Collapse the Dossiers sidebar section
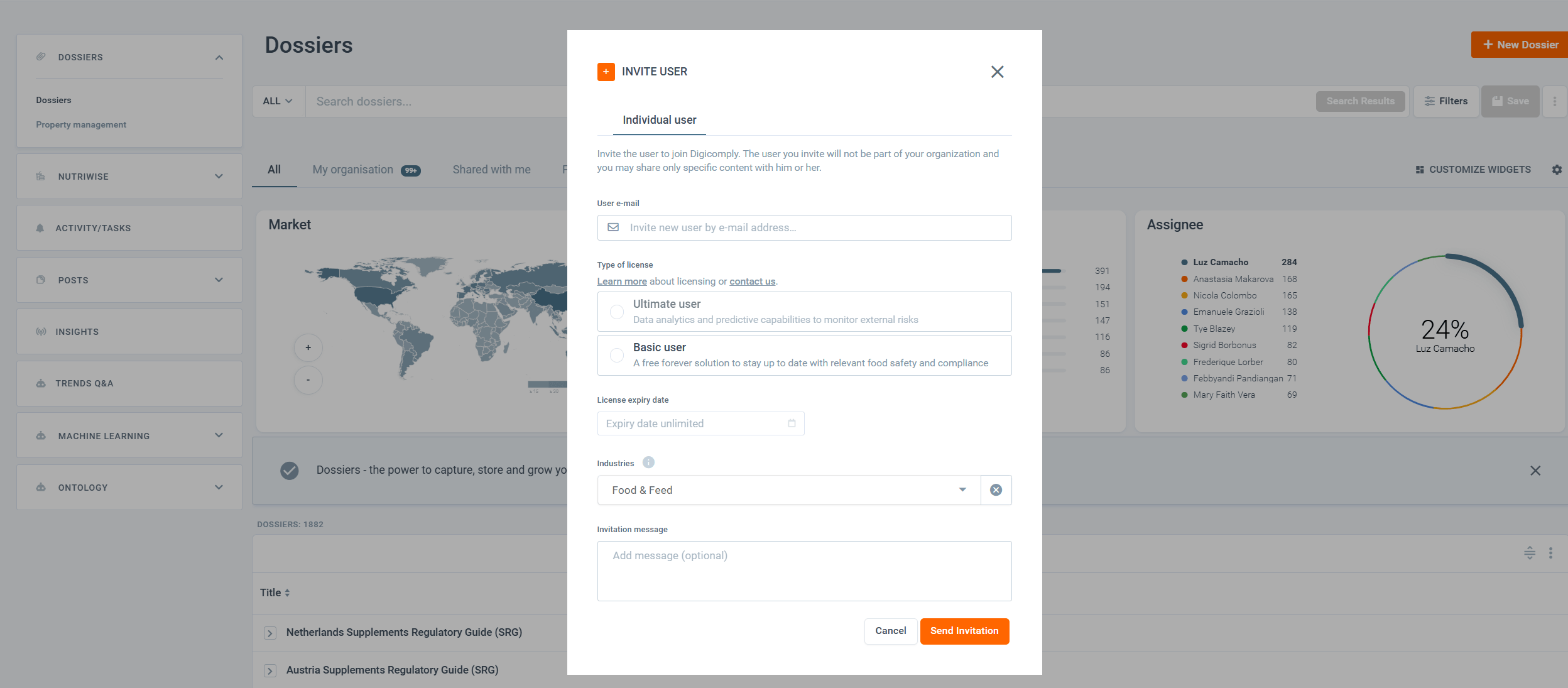This screenshot has height=688, width=1568. tap(219, 57)
